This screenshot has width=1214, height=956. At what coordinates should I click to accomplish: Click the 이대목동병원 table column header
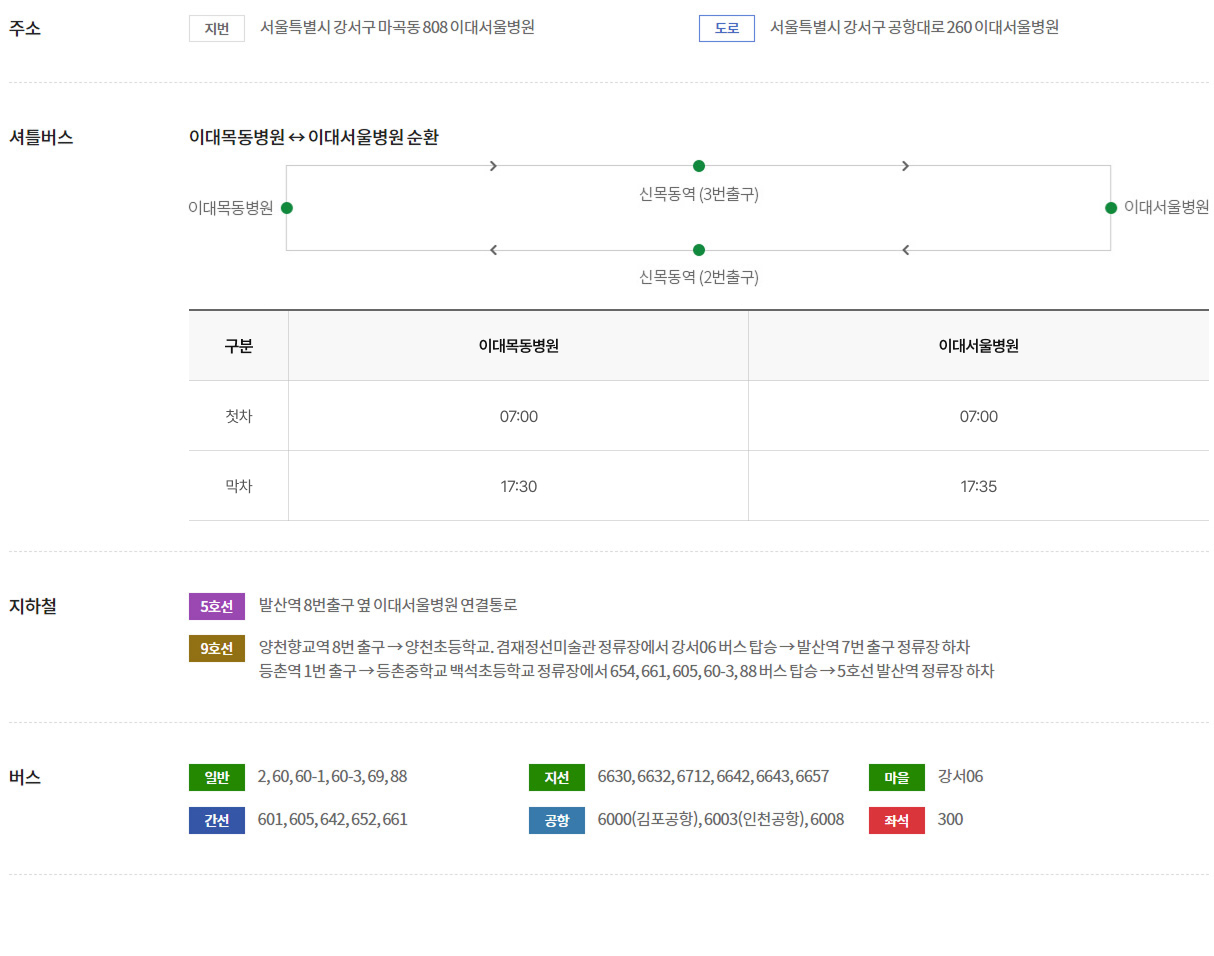click(x=519, y=346)
